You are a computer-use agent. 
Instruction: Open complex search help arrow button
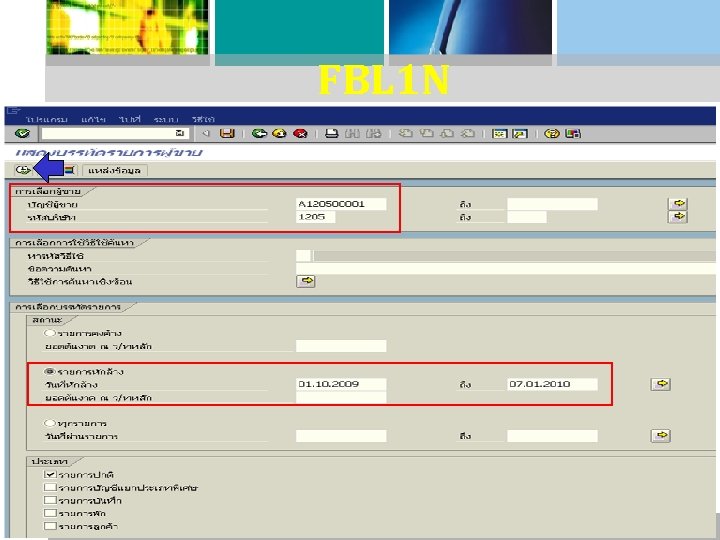click(306, 281)
